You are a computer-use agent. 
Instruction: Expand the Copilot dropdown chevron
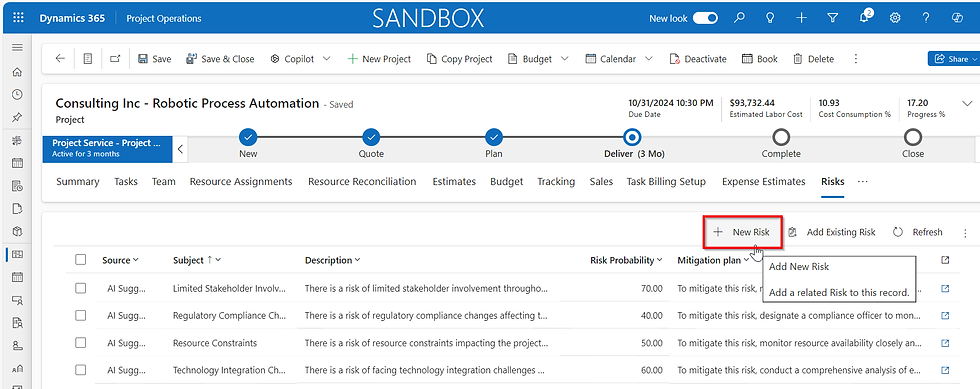tap(326, 59)
